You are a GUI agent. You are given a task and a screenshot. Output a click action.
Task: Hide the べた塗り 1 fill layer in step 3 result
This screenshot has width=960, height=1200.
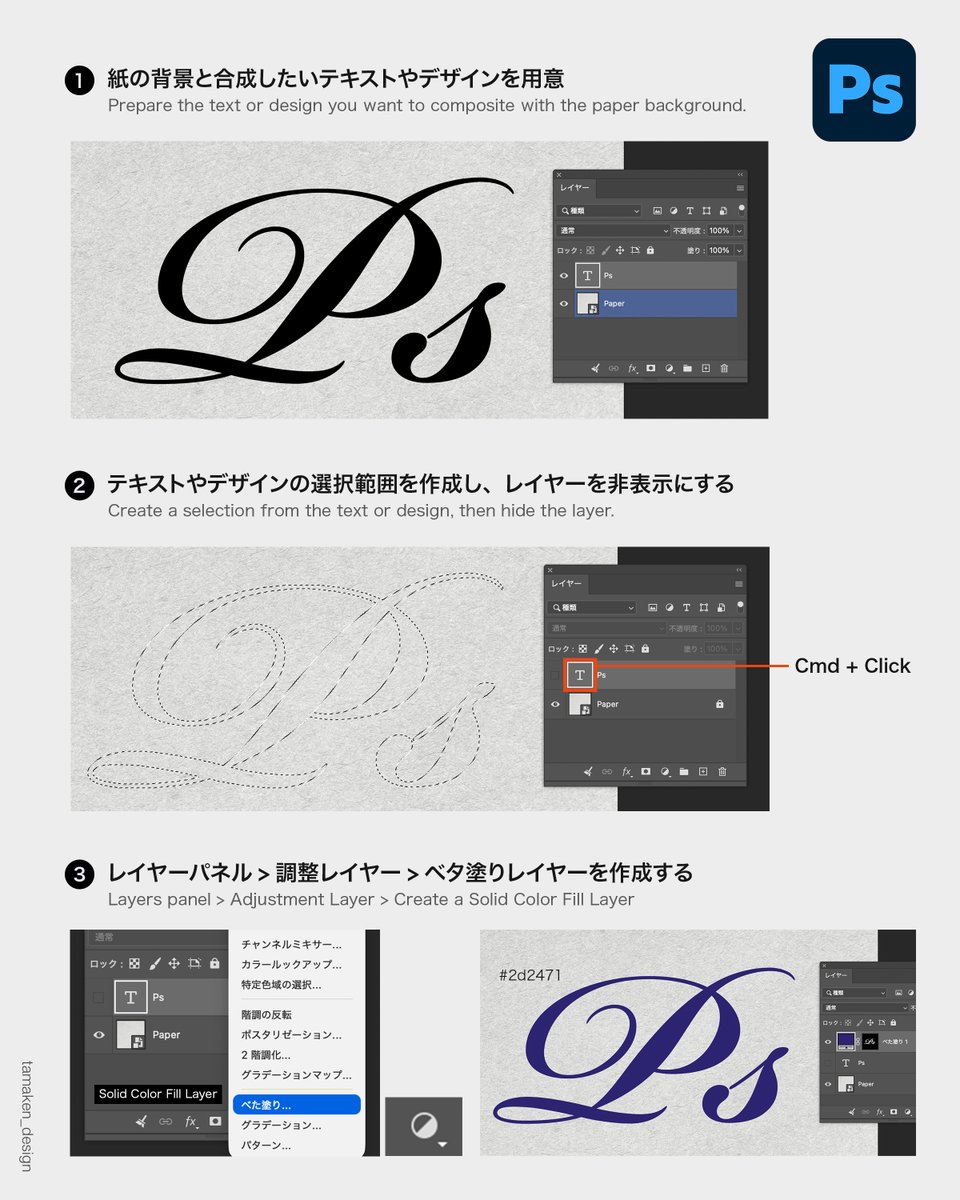[x=828, y=1042]
